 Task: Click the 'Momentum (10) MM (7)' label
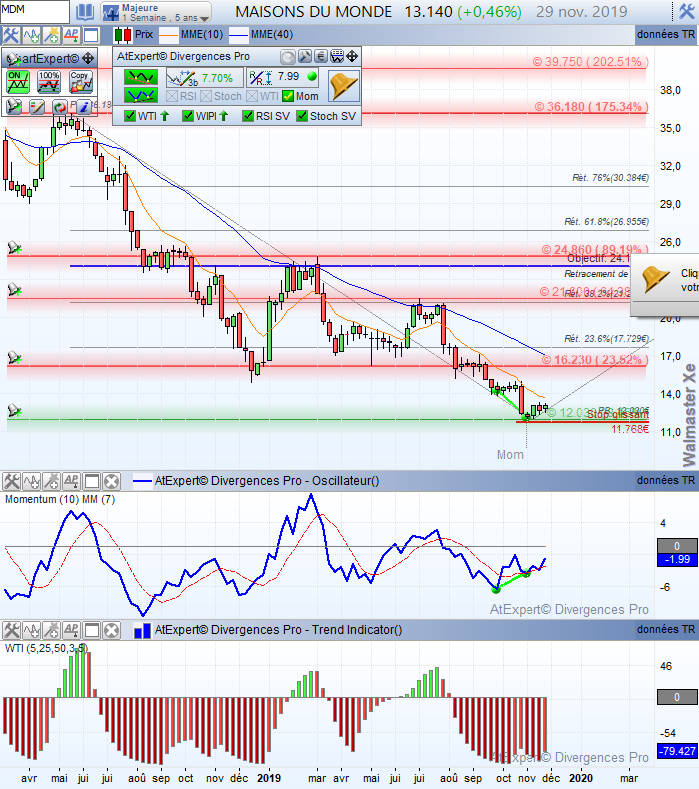coord(60,499)
